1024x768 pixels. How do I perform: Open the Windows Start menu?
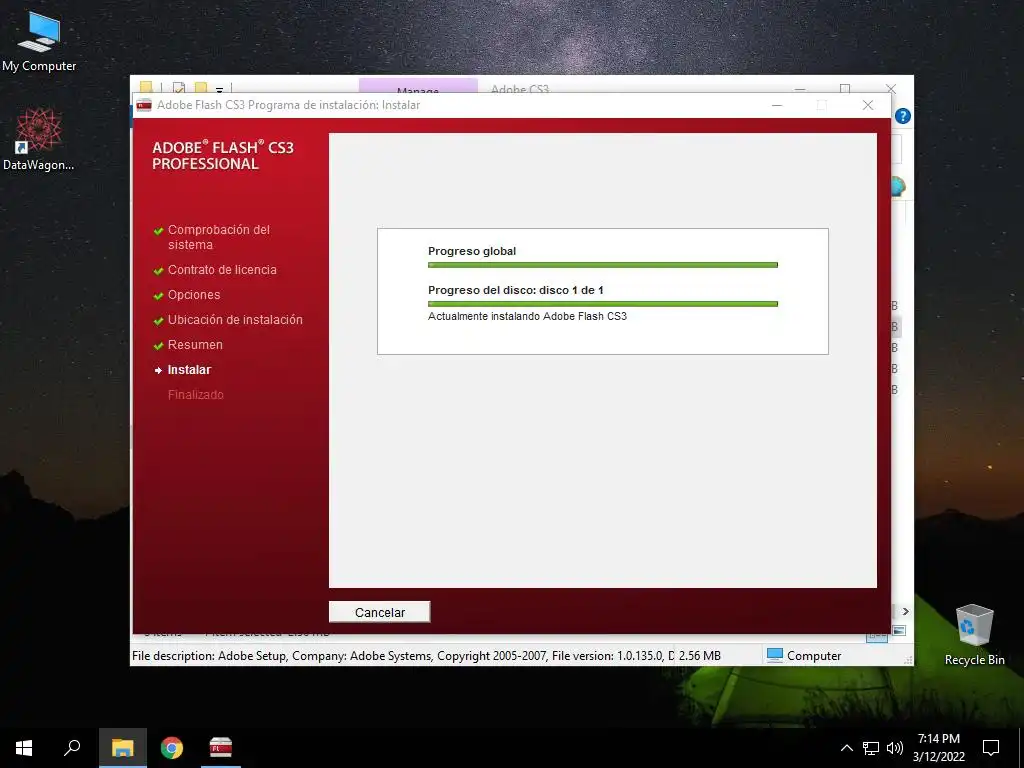pyautogui.click(x=24, y=748)
